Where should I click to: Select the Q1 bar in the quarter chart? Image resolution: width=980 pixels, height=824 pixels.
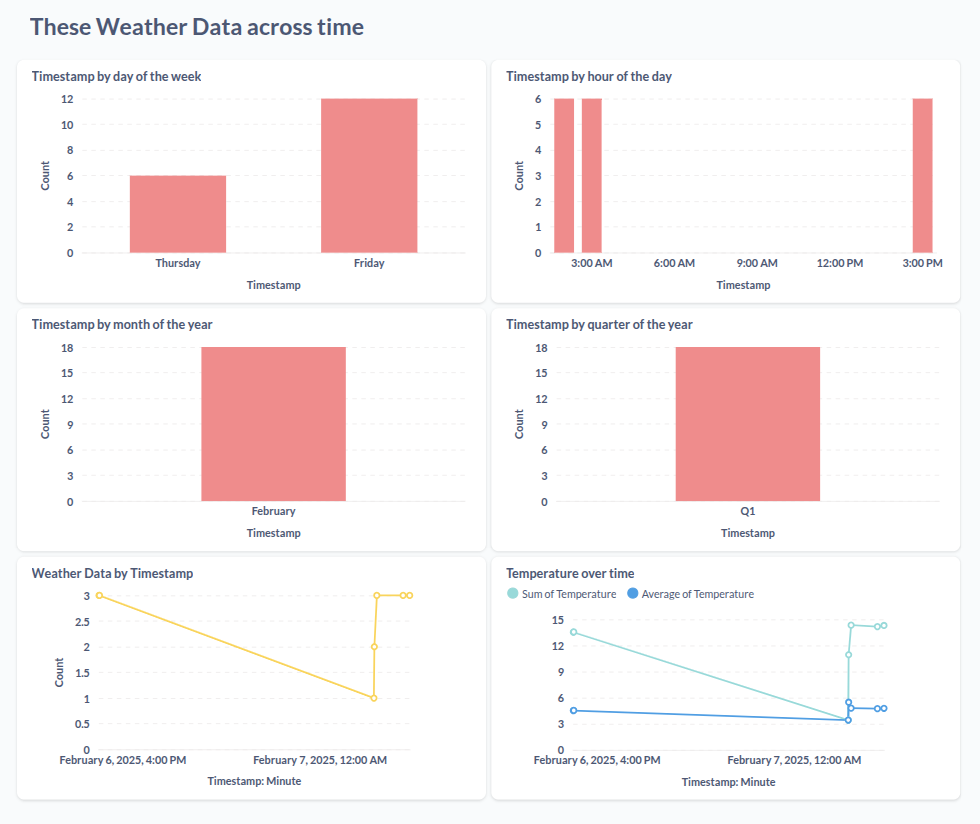pyautogui.click(x=748, y=424)
